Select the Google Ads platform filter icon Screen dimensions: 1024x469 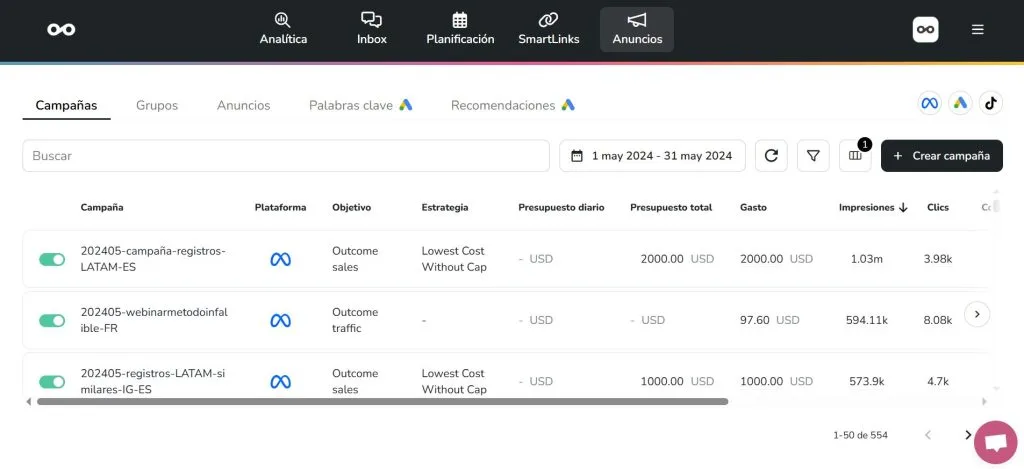point(960,103)
